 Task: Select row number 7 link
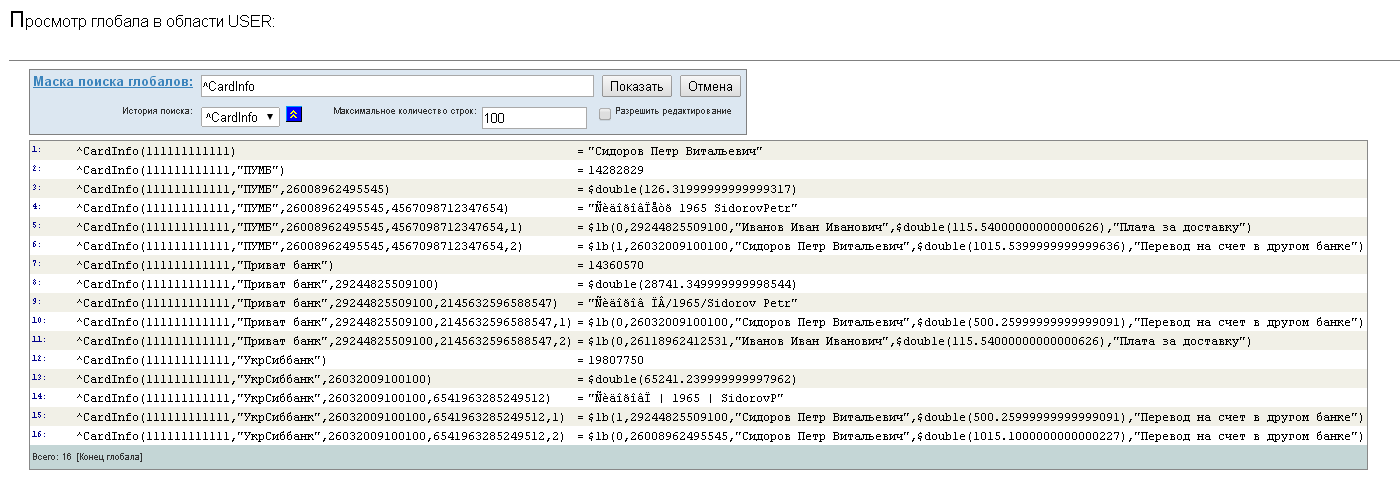pos(36,263)
